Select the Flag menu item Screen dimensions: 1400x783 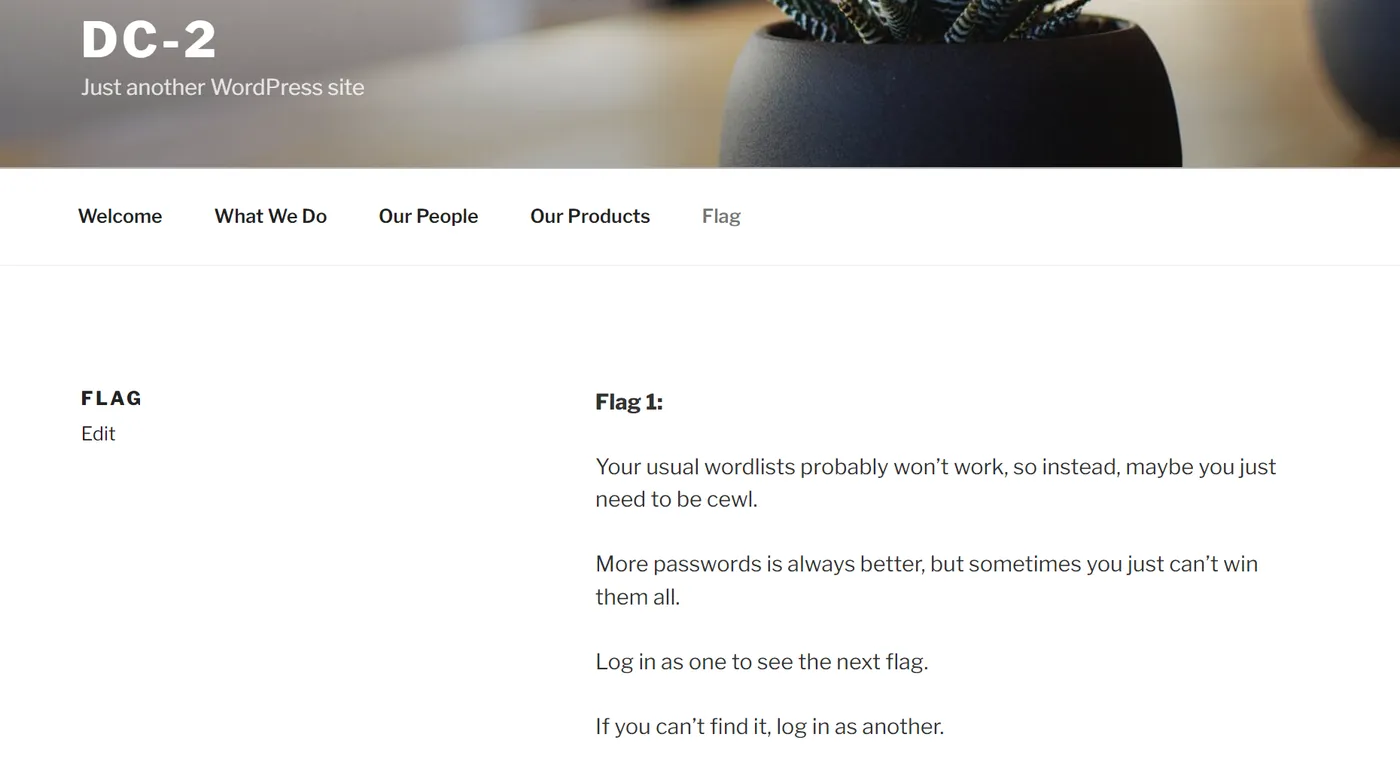click(721, 216)
